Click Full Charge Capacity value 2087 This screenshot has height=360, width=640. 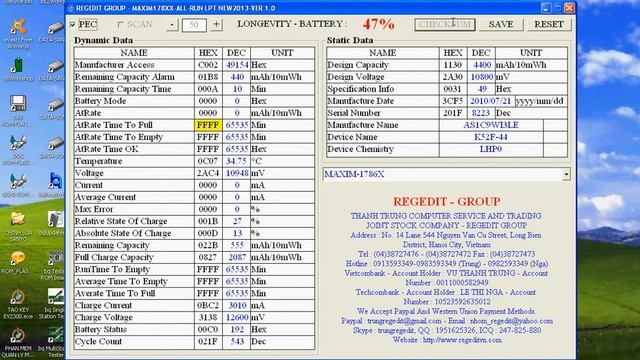[x=236, y=258]
